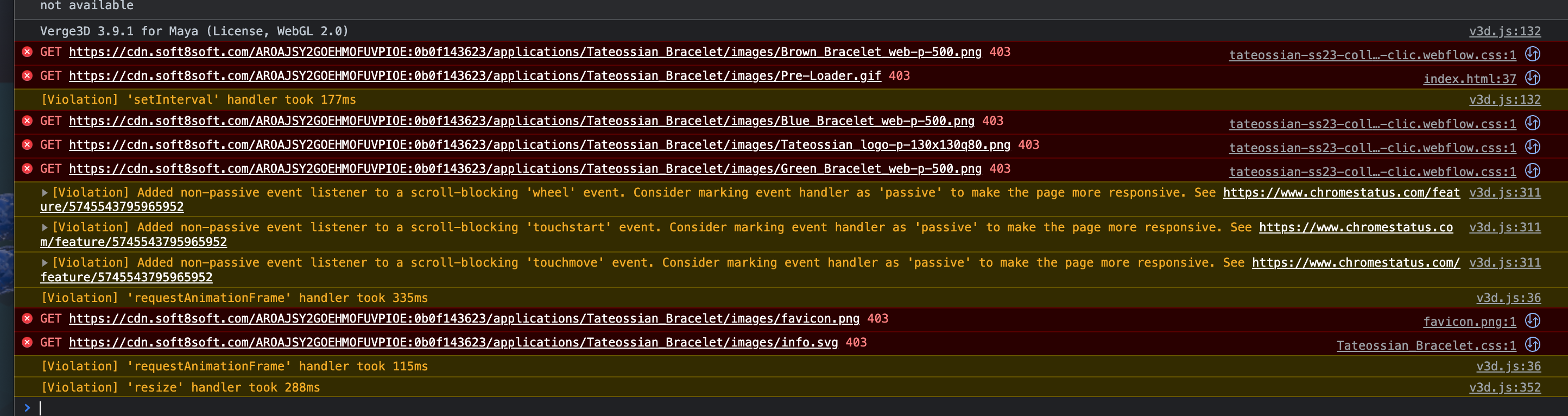Expand the 'touchstart' event violation message

tap(45, 227)
